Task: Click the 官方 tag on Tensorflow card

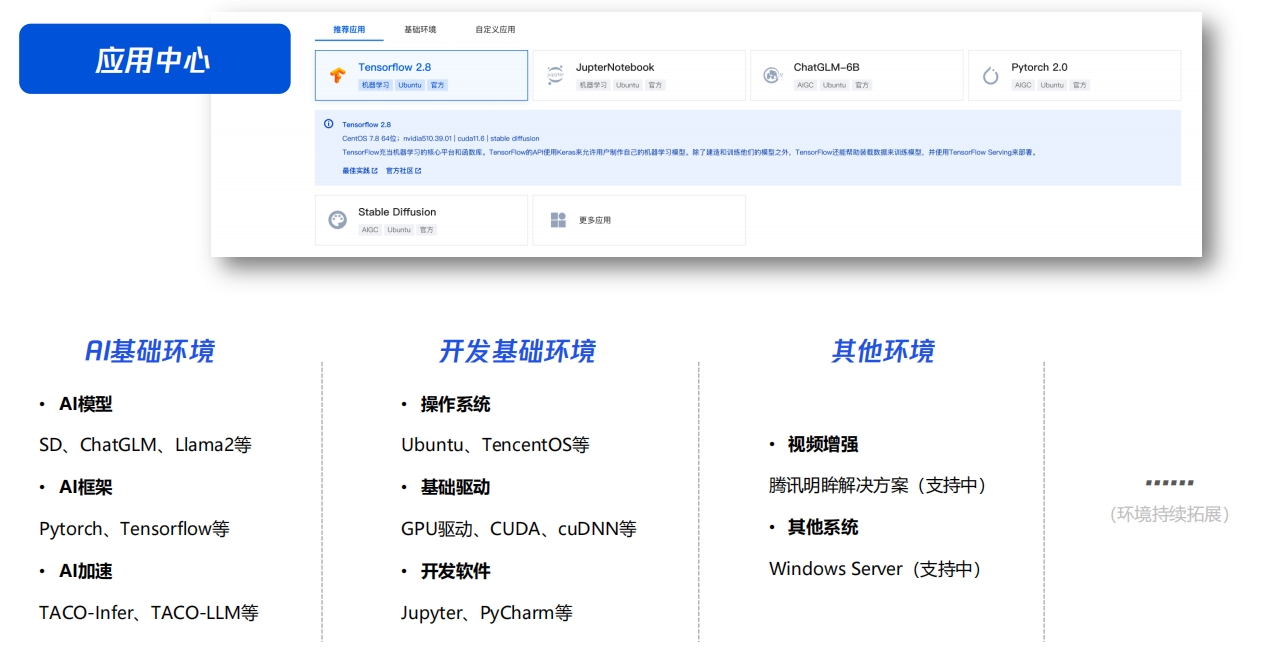Action: tap(437, 85)
